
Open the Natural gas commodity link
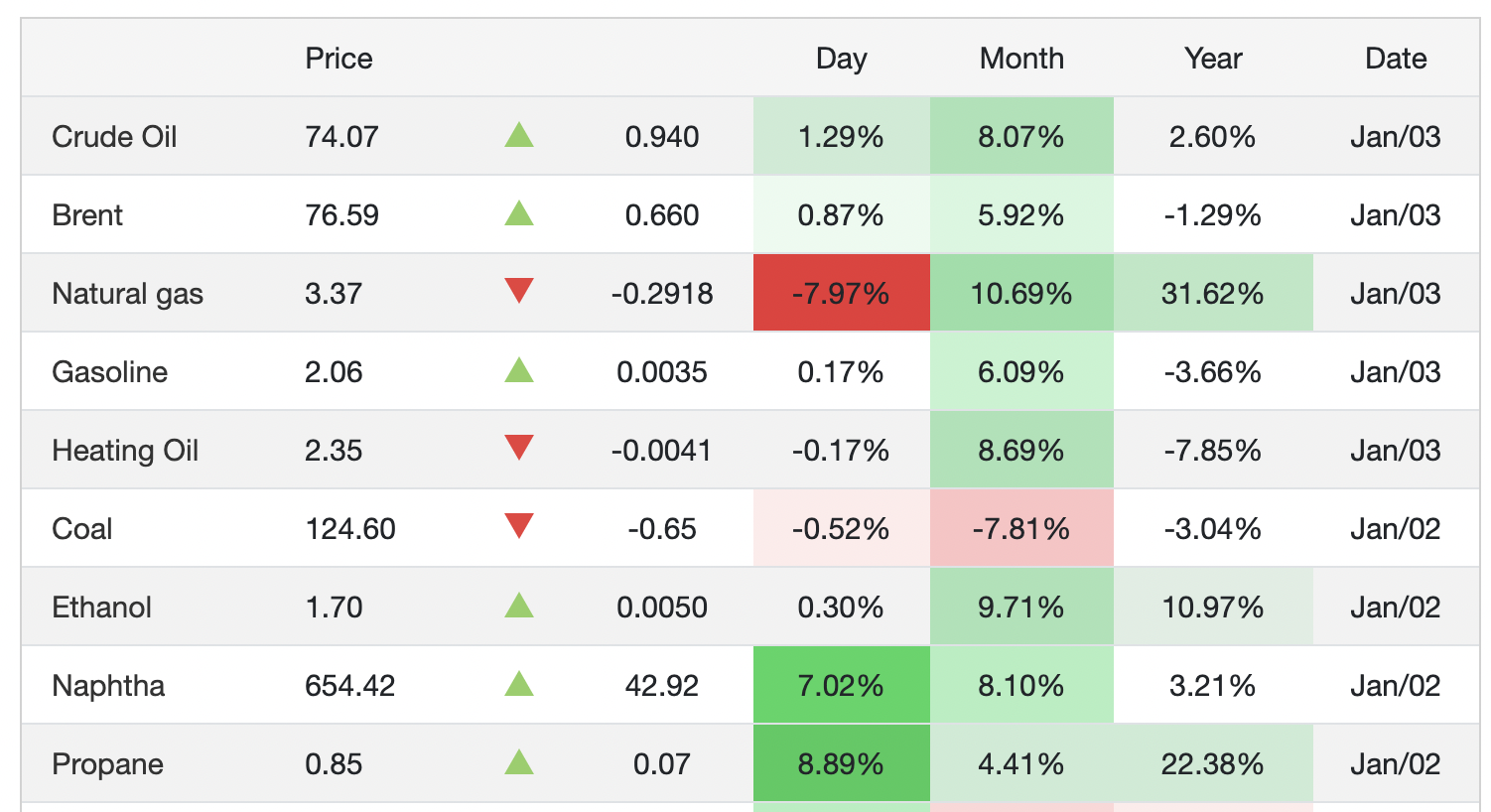click(x=127, y=294)
